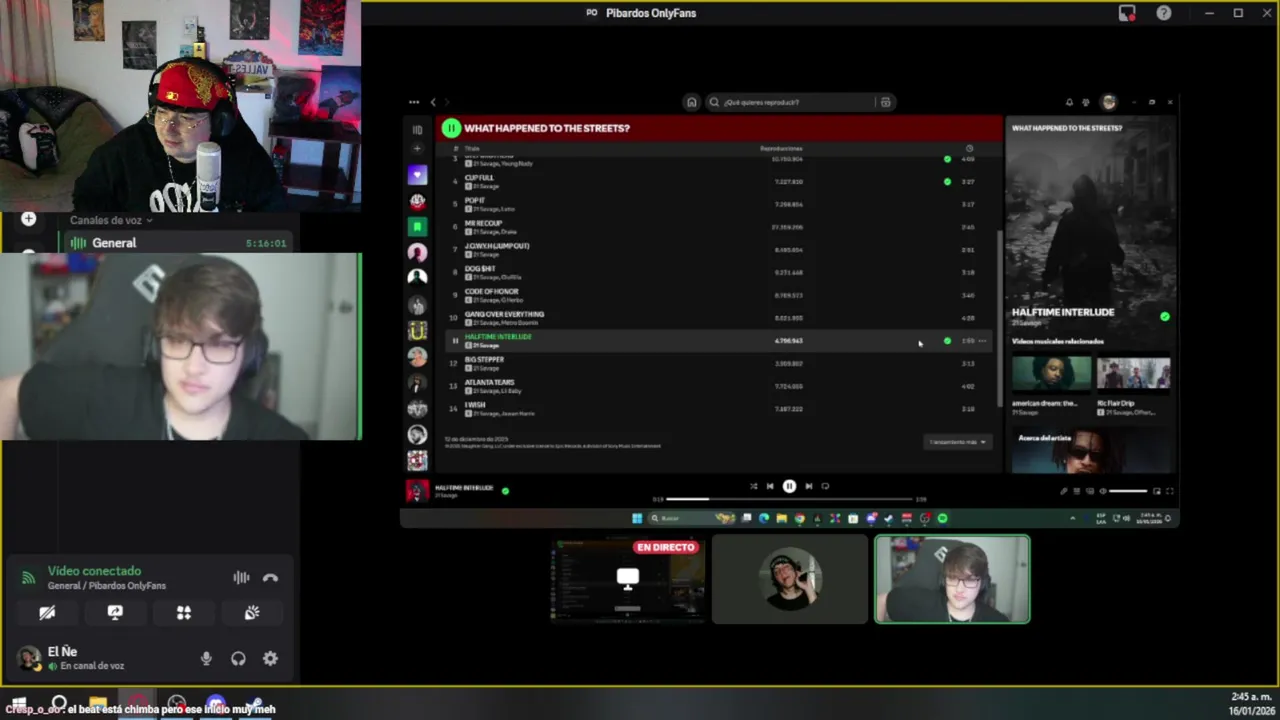Open the Discord help icon
Viewport: 1280px width, 720px height.
pyautogui.click(x=1164, y=13)
